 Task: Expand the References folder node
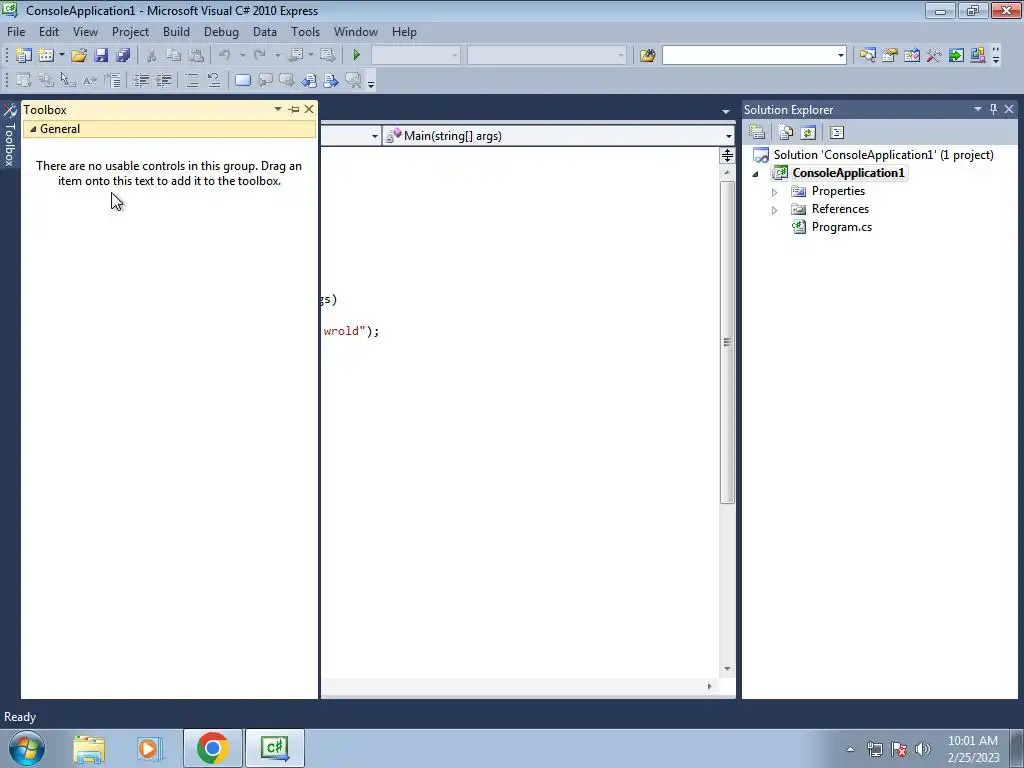coord(775,210)
